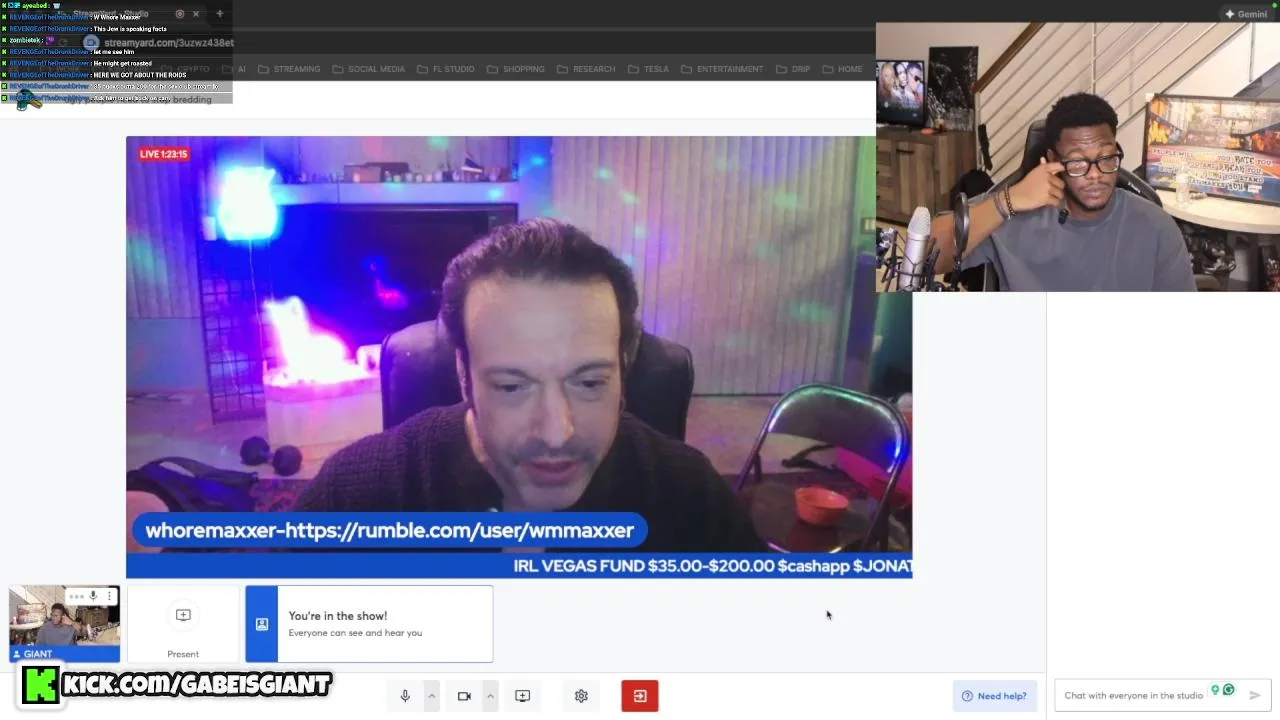Viewport: 1280px width, 720px height.
Task: Open the ENTERTAINMENT bookmarks folder
Action: (721, 69)
